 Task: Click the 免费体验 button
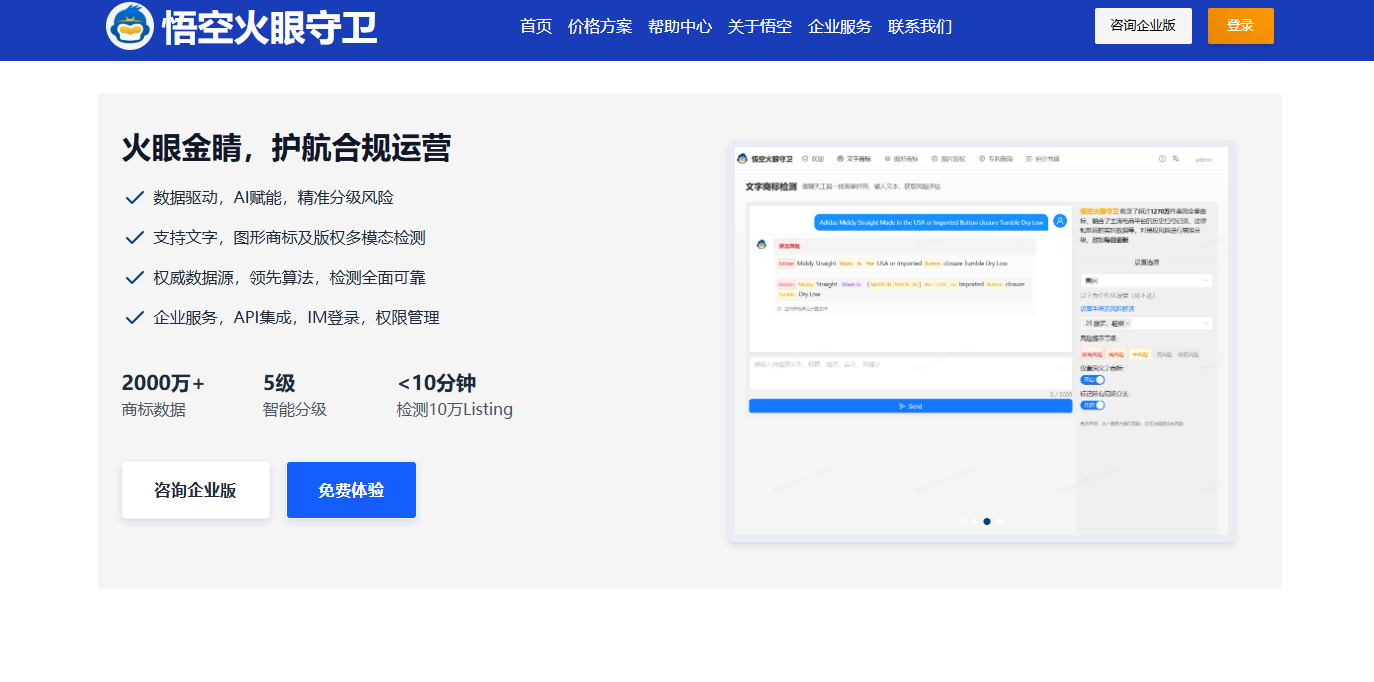point(351,490)
